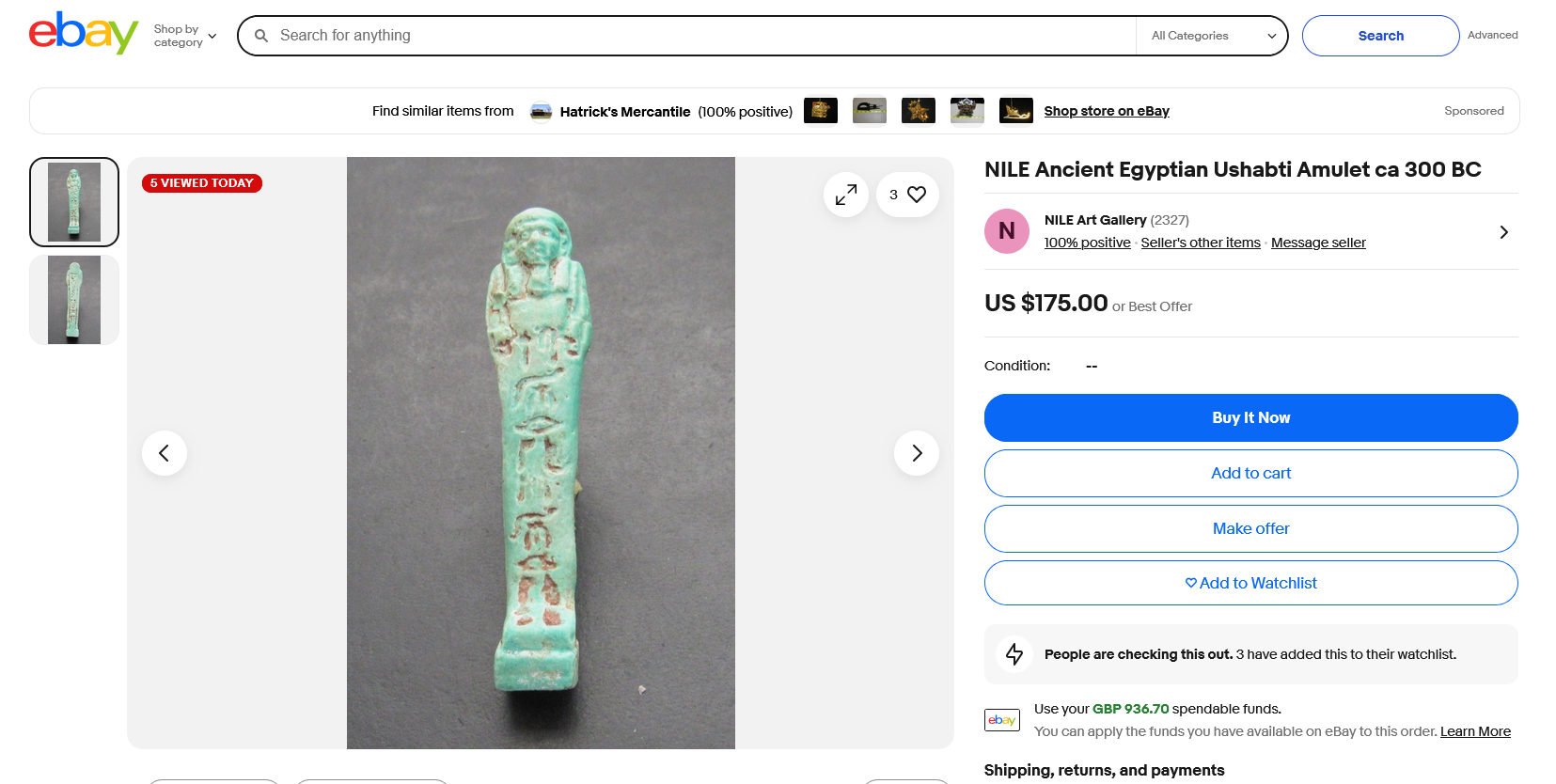Expand the image to full screen
Image resolution: width=1556 pixels, height=784 pixels.
pyautogui.click(x=845, y=195)
